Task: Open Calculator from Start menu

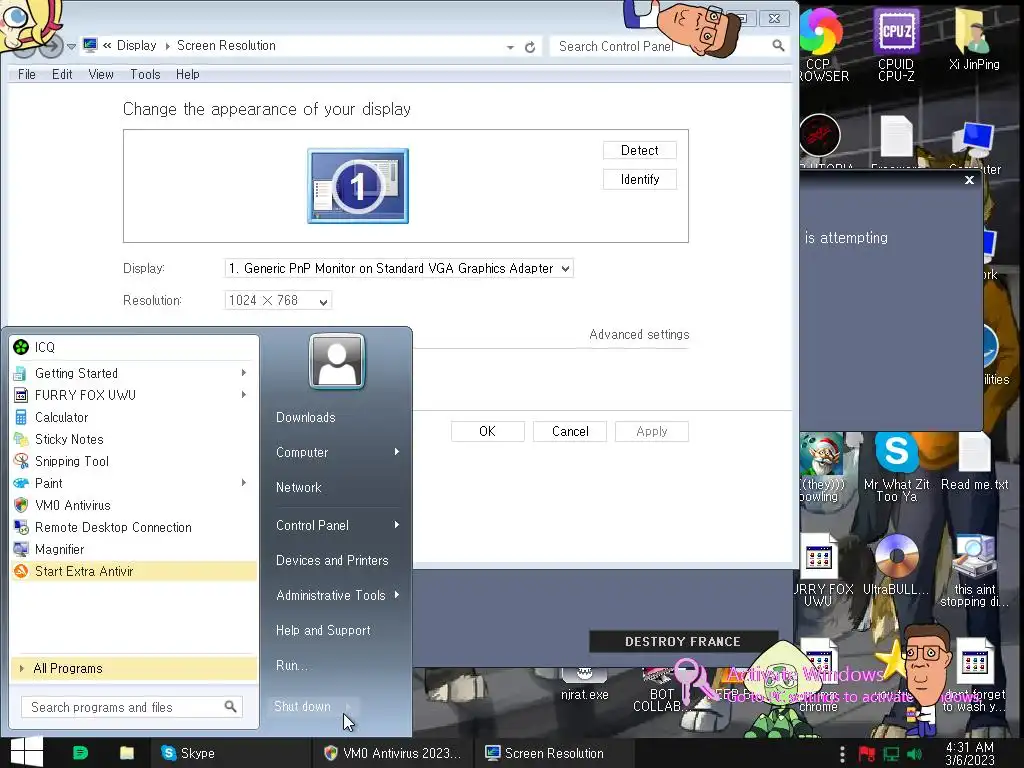Action: pos(134,417)
